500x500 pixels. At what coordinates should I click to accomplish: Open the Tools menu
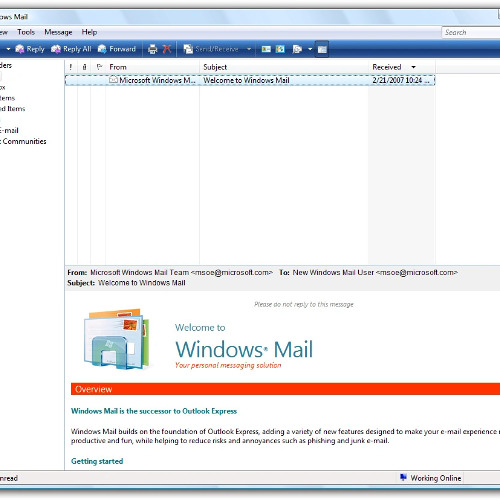pos(26,32)
